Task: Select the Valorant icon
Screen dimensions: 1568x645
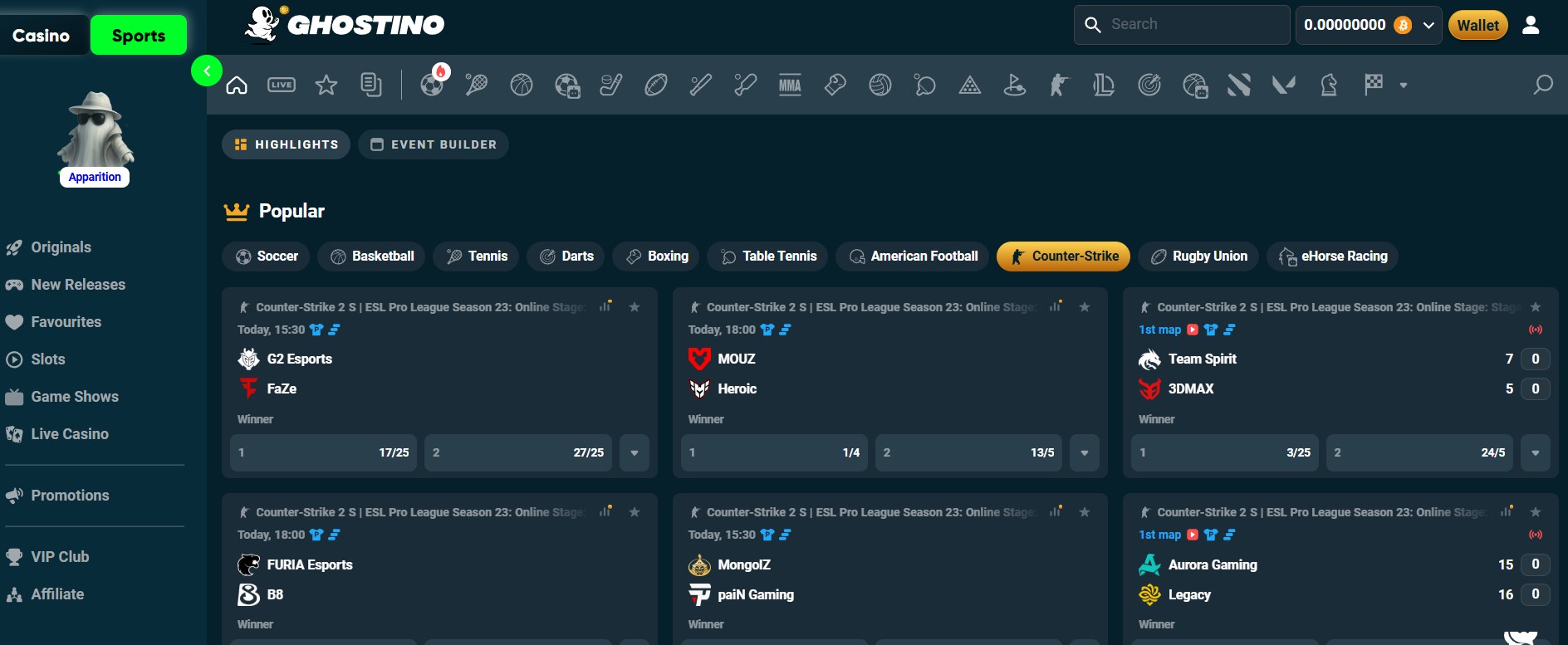Action: pyautogui.click(x=1284, y=85)
